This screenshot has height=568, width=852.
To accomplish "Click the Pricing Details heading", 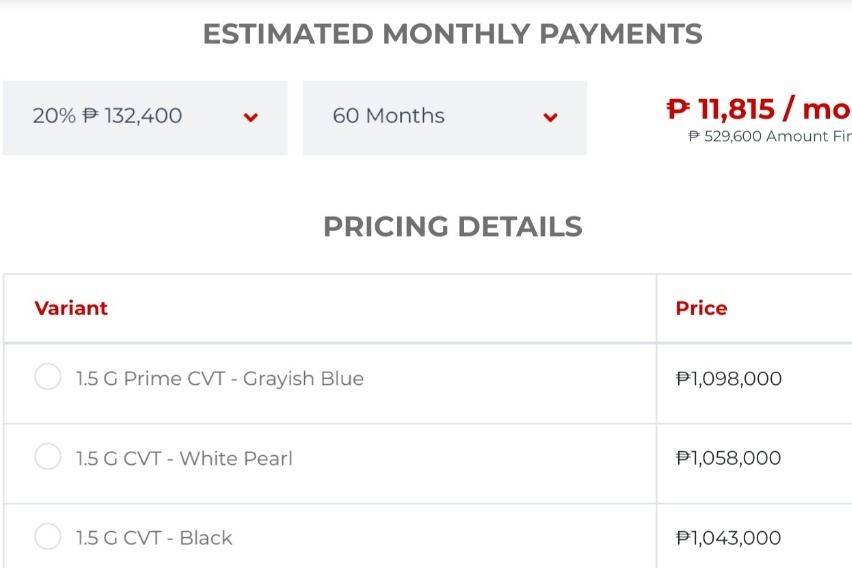I will click(x=453, y=226).
